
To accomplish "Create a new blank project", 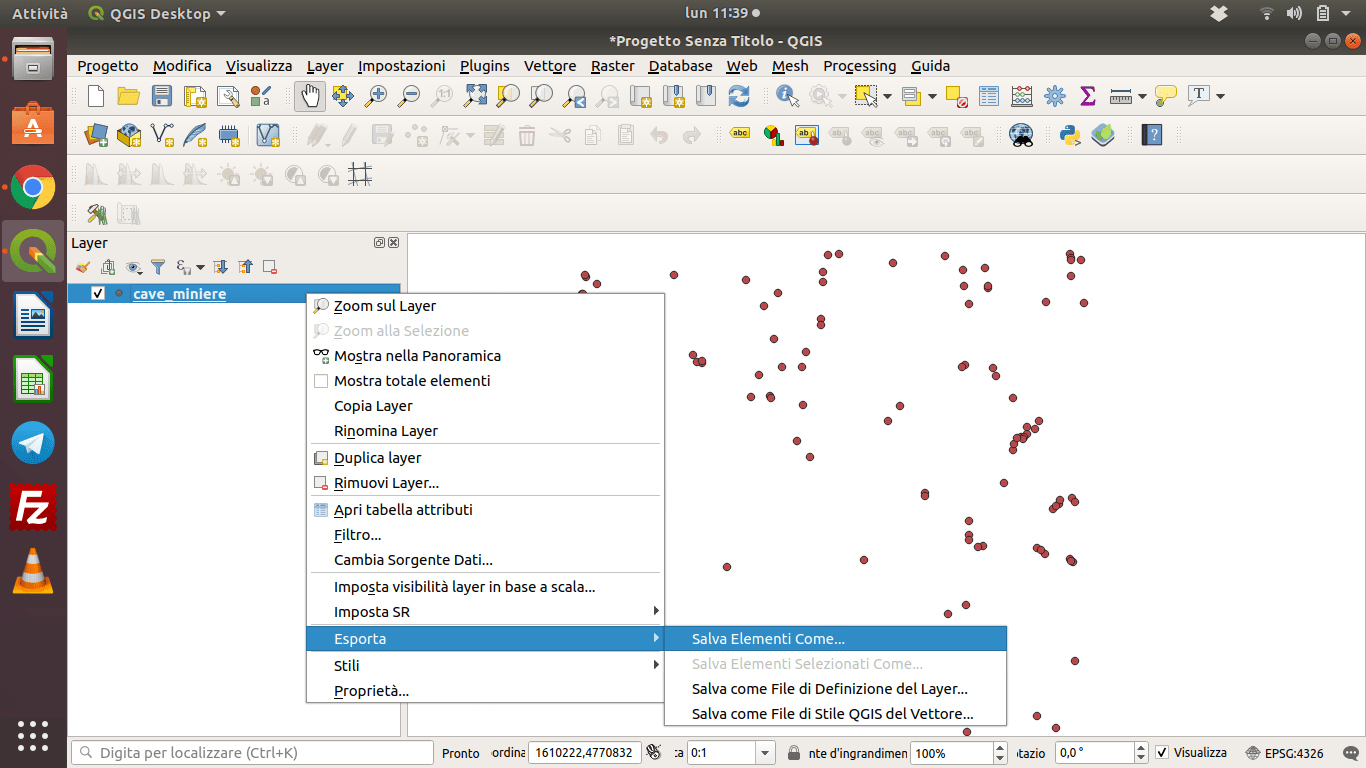I will (96, 96).
